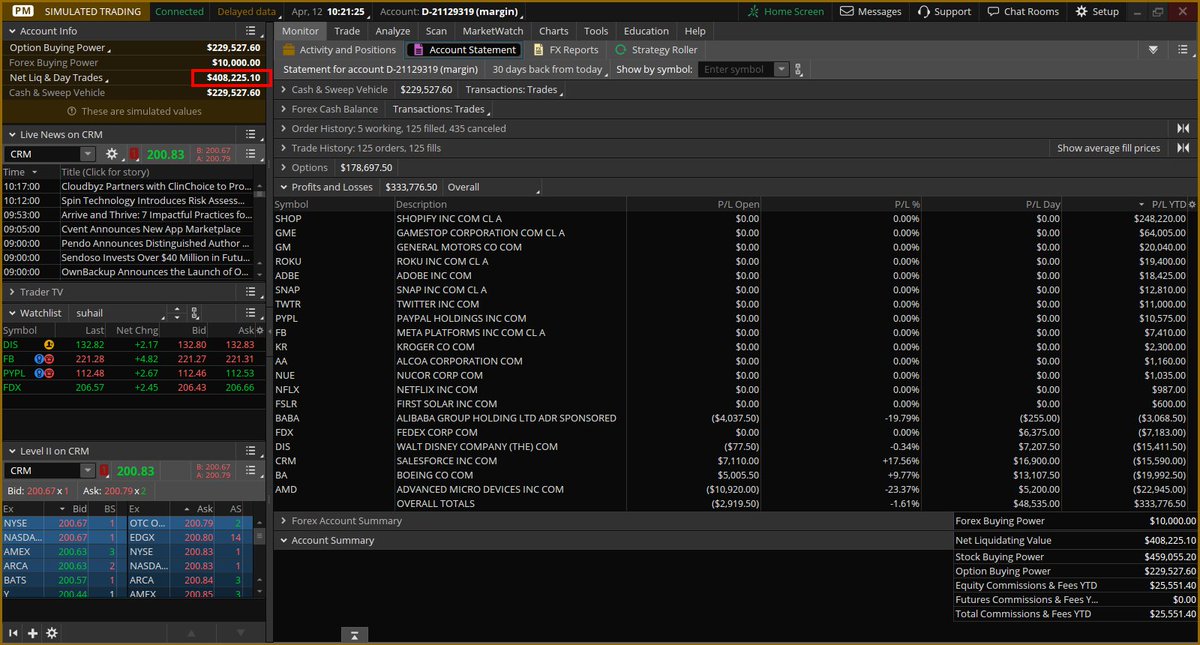Image resolution: width=1200 pixels, height=645 pixels.
Task: Expand Forex Cash Balance section
Action: point(284,109)
